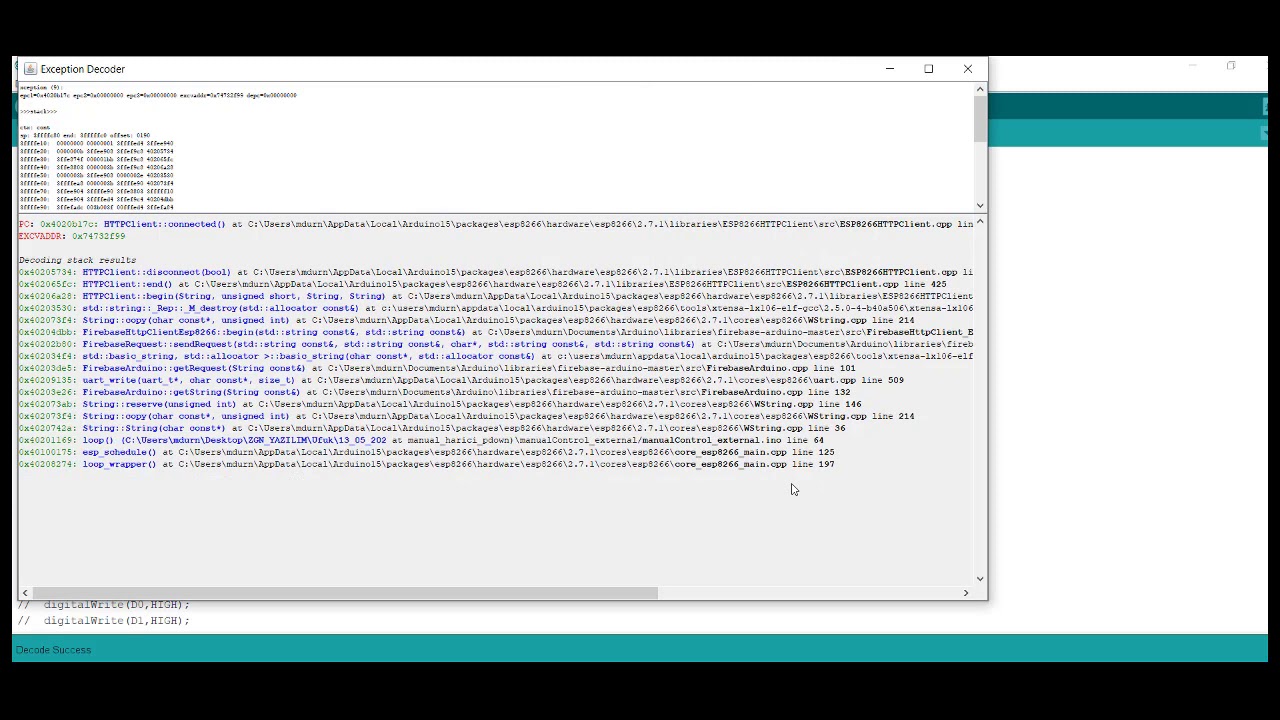The width and height of the screenshot is (1280, 720).
Task: Select the loop() manualControl_external.ino line
Action: click(x=421, y=440)
